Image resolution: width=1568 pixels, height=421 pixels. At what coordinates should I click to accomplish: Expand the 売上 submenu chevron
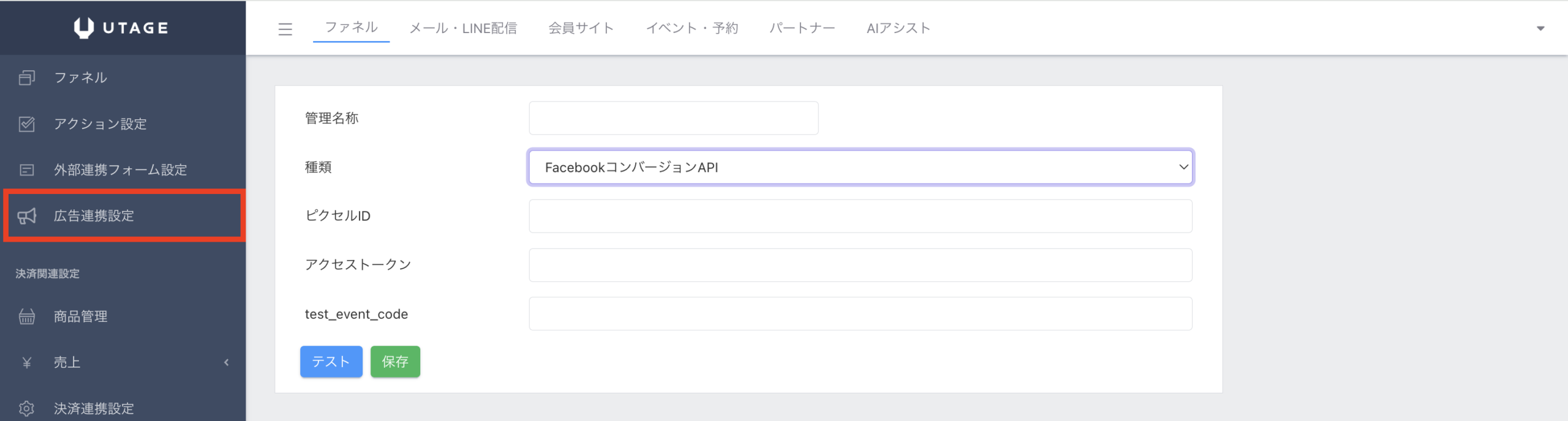(x=227, y=362)
